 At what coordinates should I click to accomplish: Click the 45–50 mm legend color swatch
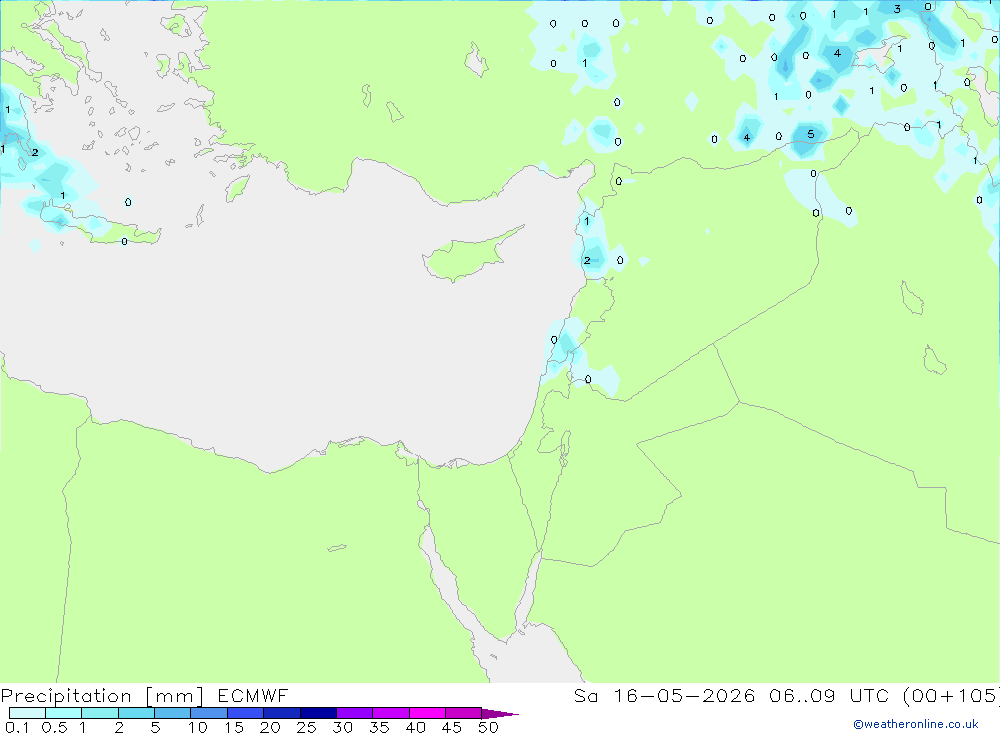[464, 713]
